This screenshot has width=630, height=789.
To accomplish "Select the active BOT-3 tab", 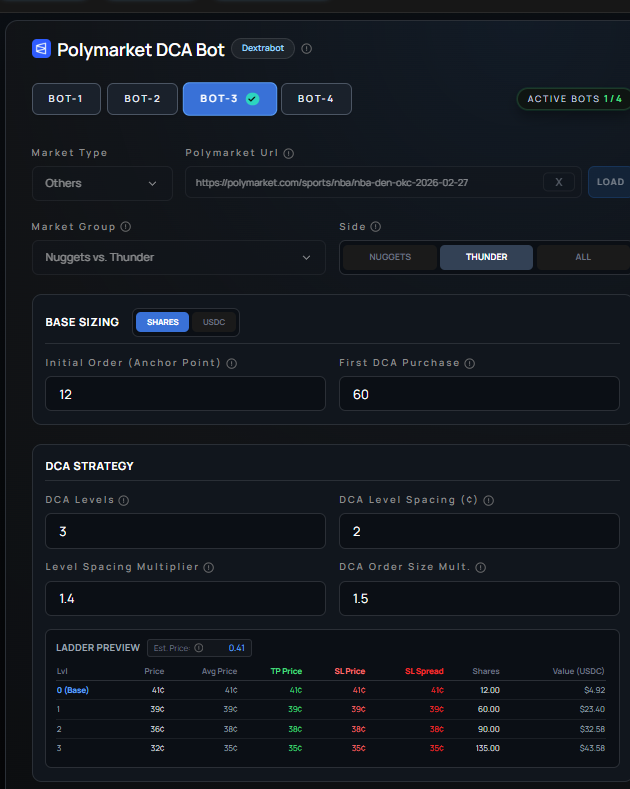I will [x=229, y=99].
